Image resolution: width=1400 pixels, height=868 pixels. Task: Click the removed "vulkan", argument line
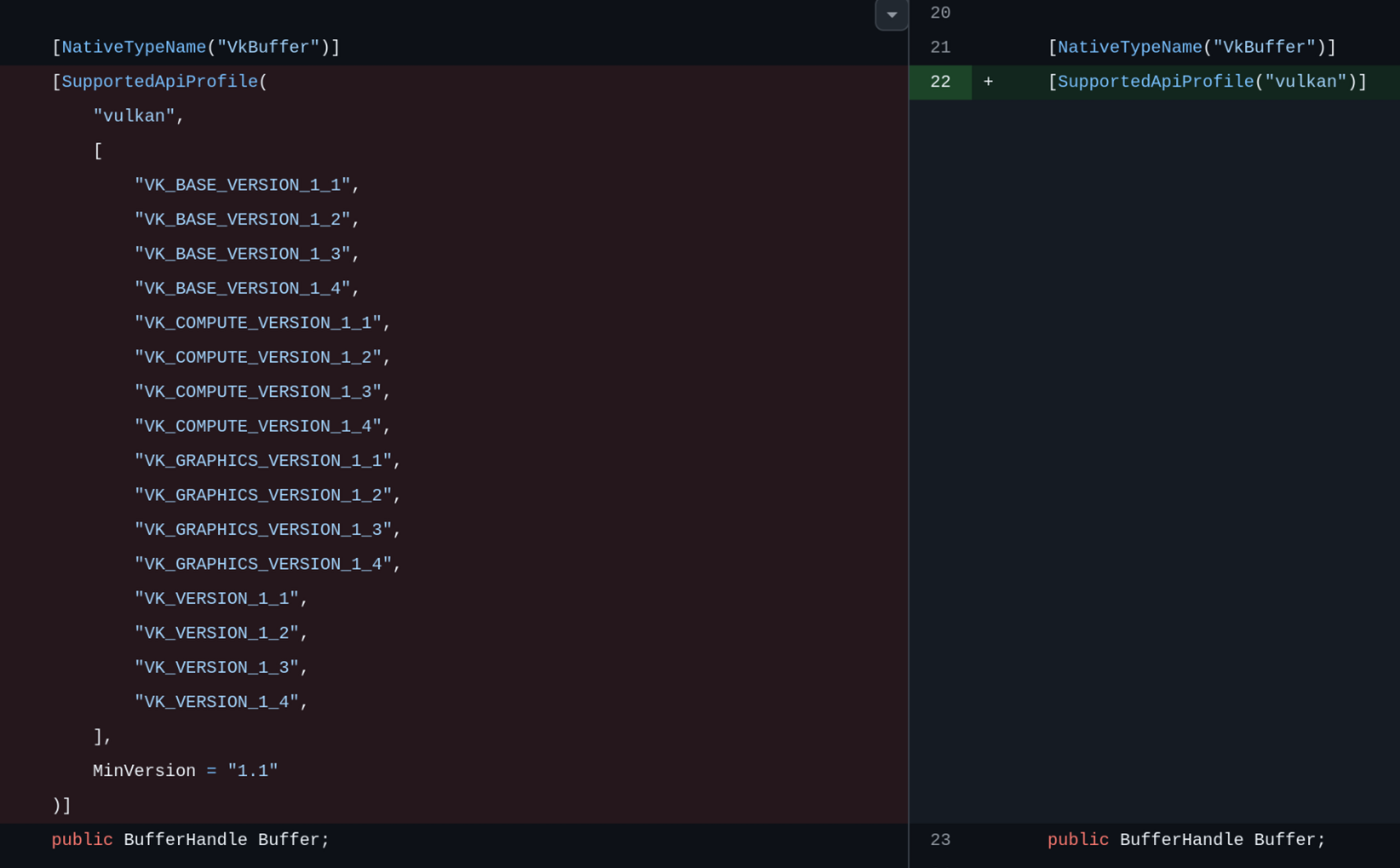tap(139, 116)
